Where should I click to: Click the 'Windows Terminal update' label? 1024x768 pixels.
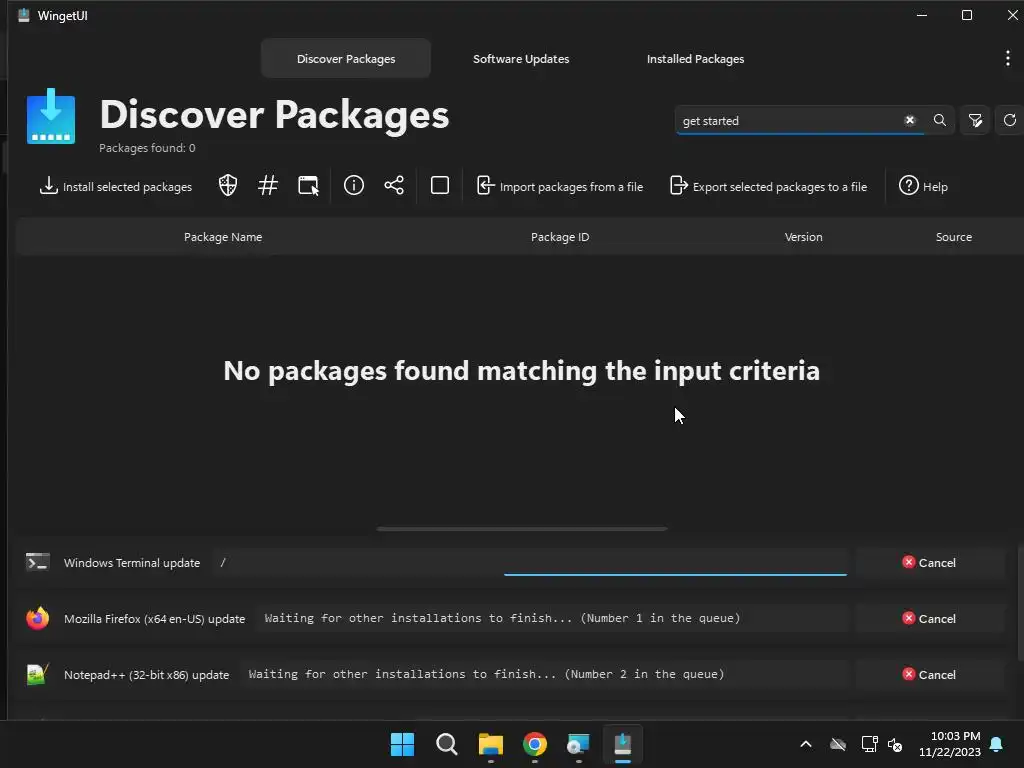click(x=132, y=563)
